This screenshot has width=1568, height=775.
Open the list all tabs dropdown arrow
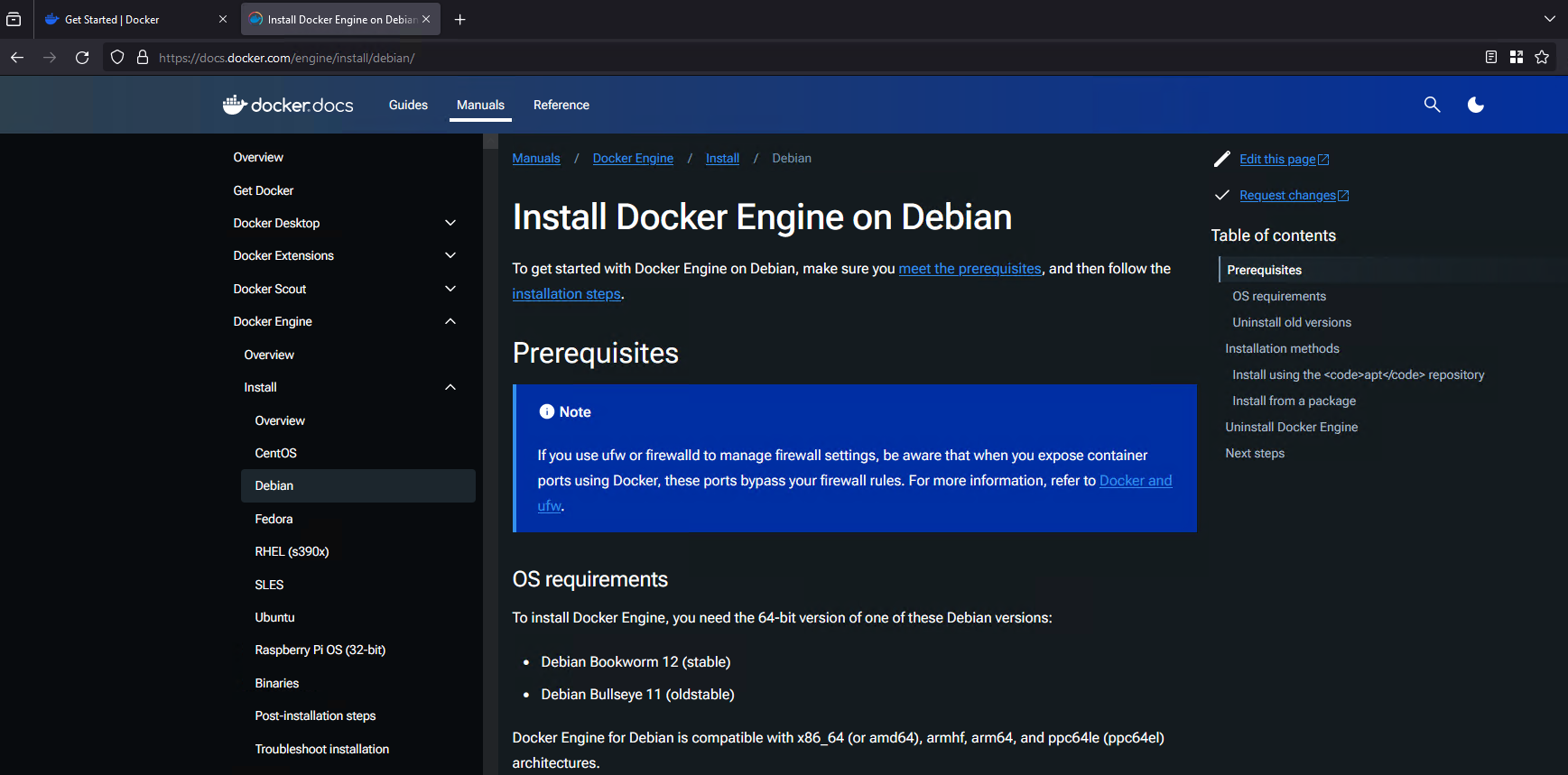click(1550, 19)
